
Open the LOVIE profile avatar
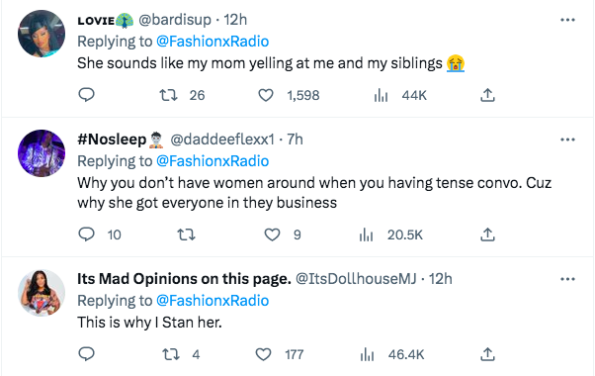(x=41, y=33)
